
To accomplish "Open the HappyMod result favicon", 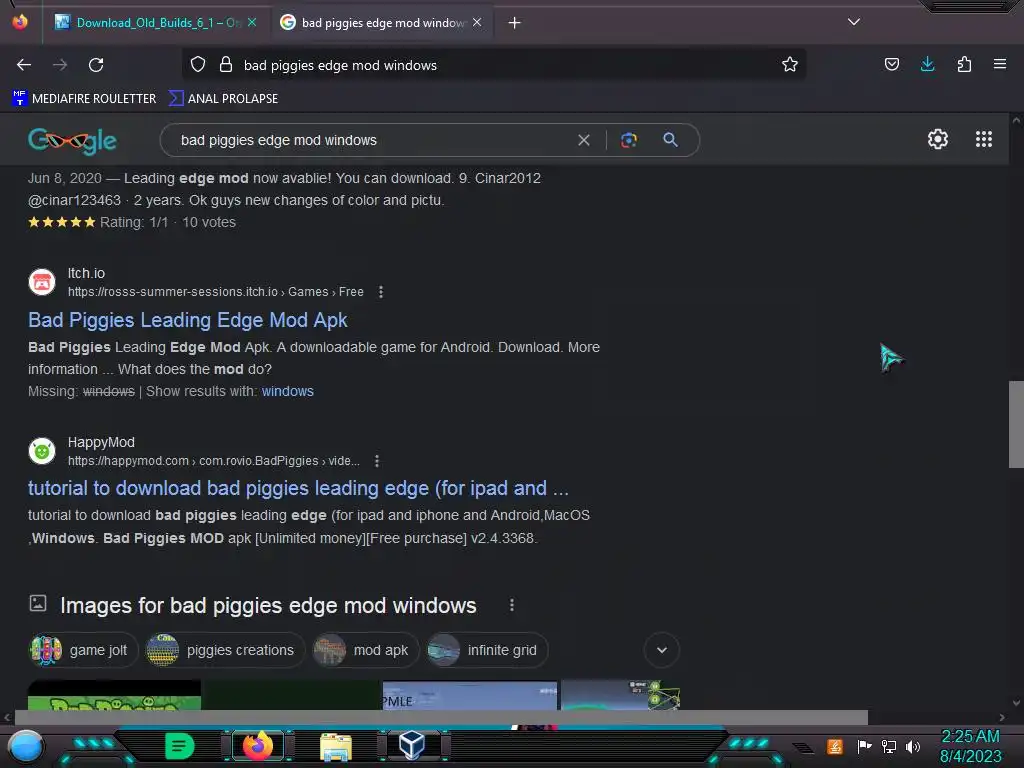I will tap(42, 451).
